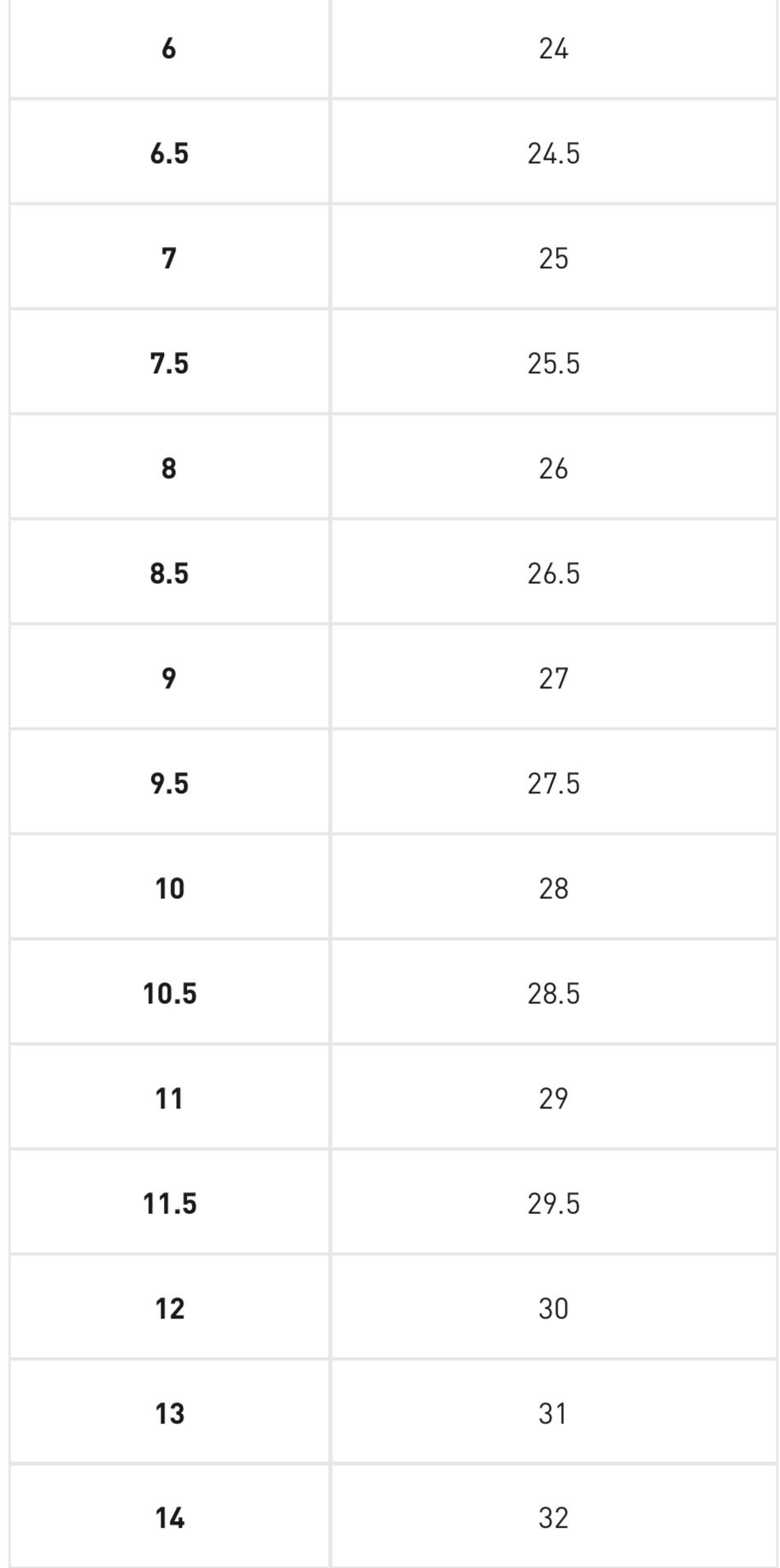The width and height of the screenshot is (780, 1568).
Task: Click the bold size 10 cell
Action: (x=170, y=889)
